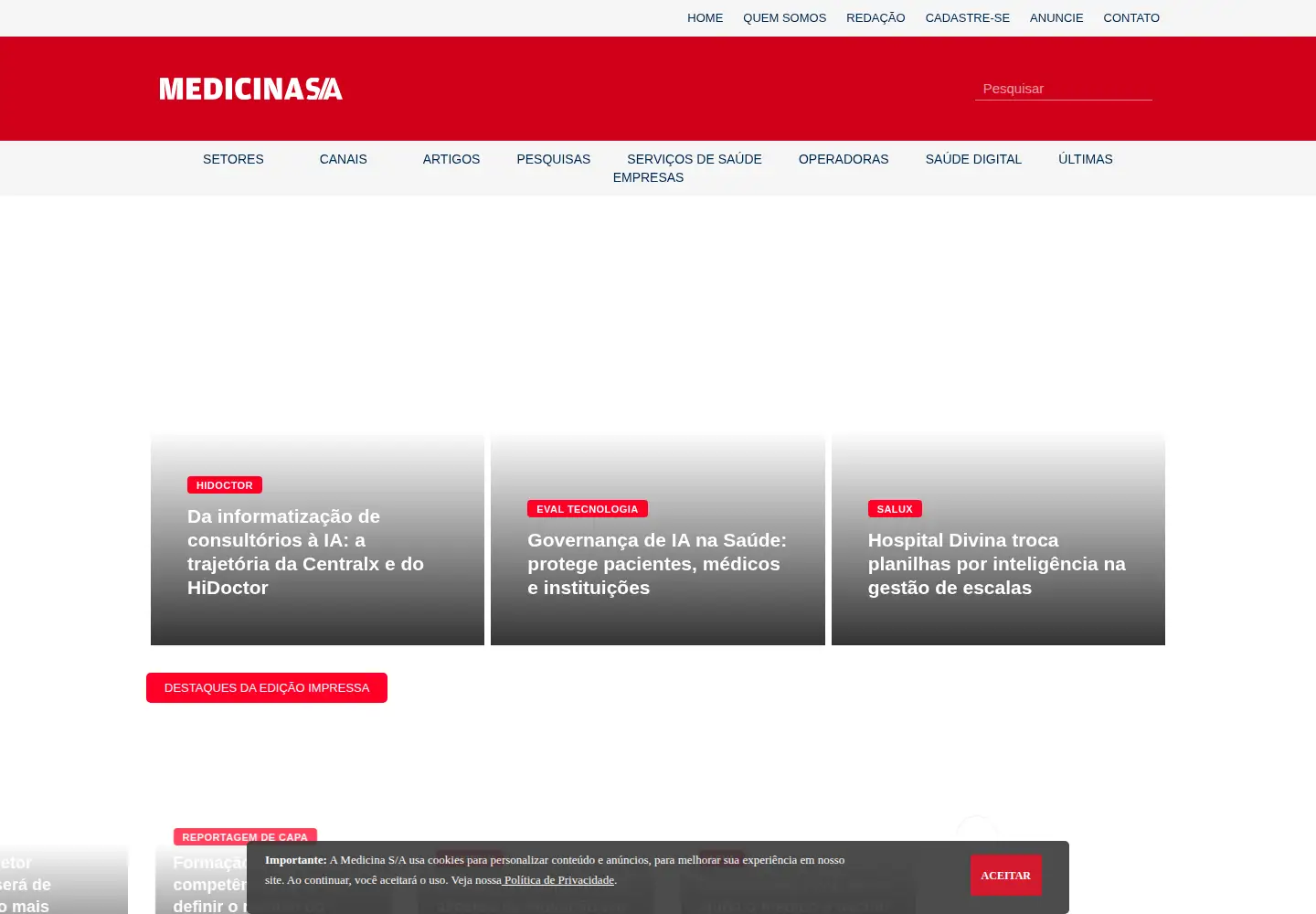Screen dimensions: 1316x914
Task: Click the MEDICINA S/A logo
Action: [250, 89]
